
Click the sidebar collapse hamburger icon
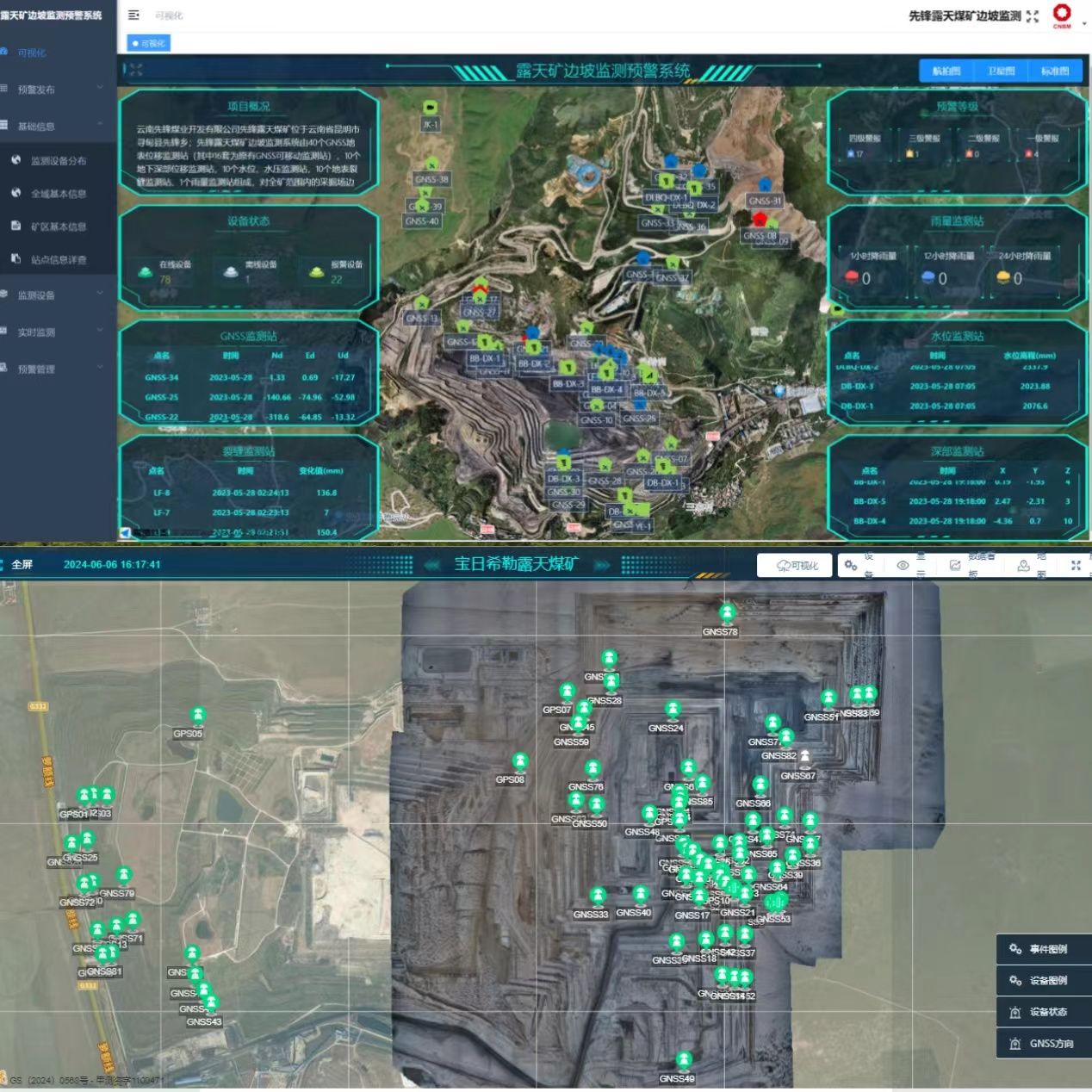click(x=133, y=16)
